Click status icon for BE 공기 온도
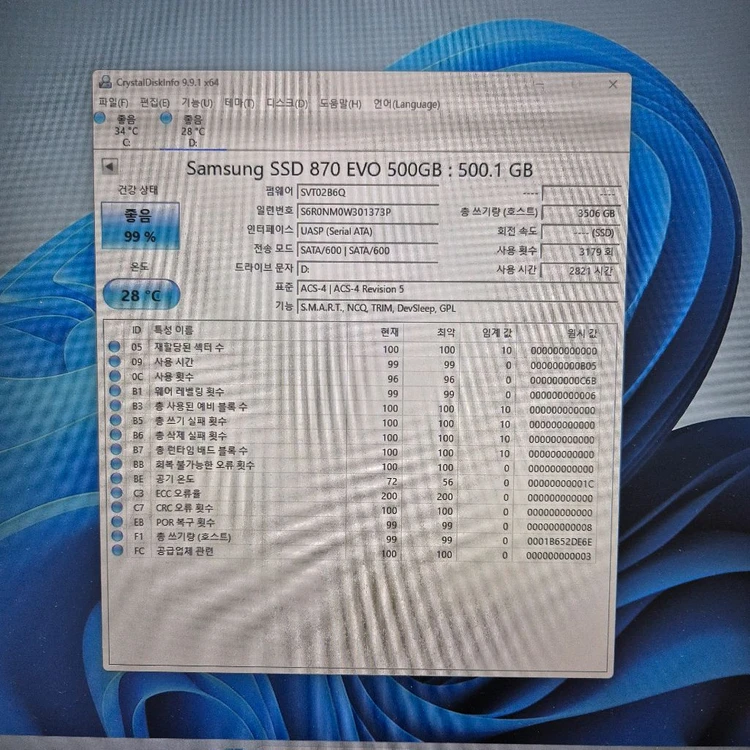 (x=117, y=478)
